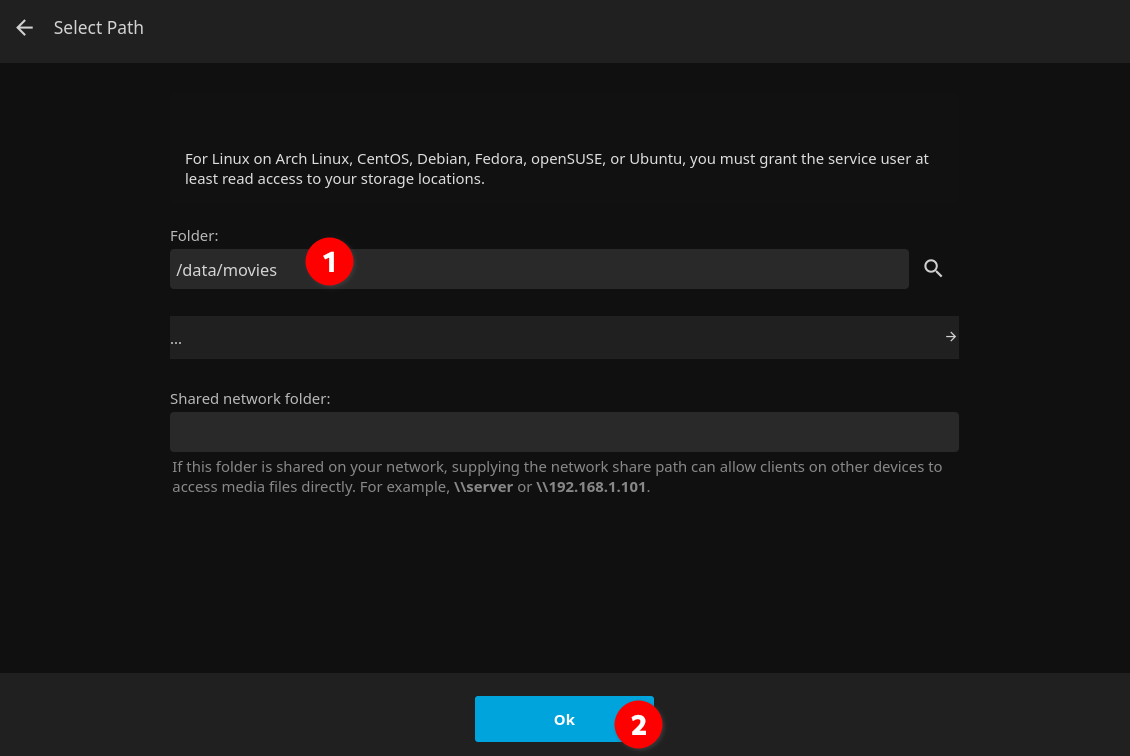Image resolution: width=1130 pixels, height=756 pixels.
Task: Click the network share path help description
Action: click(557, 476)
